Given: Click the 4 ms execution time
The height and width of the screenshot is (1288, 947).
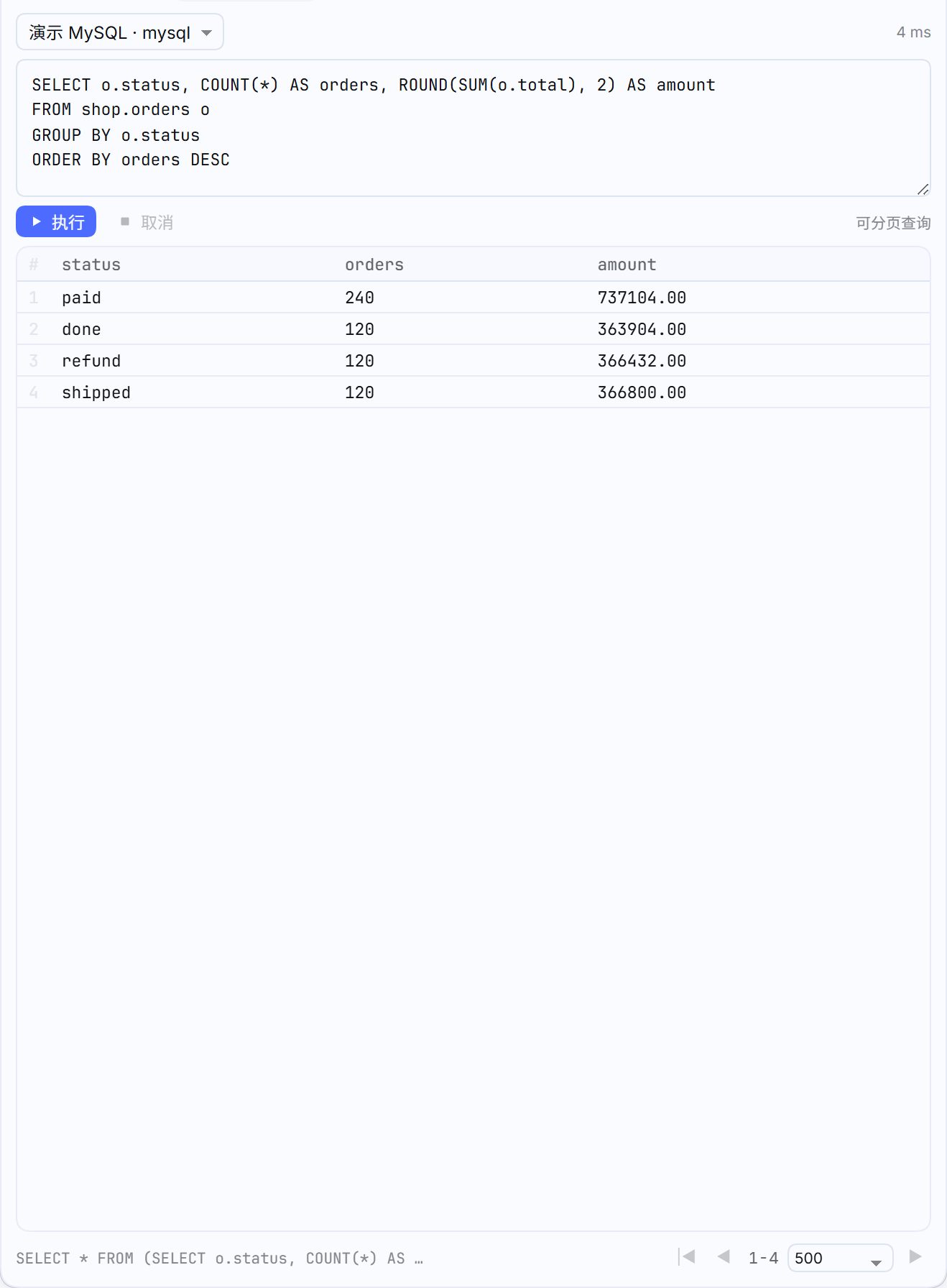Looking at the screenshot, I should (913, 32).
